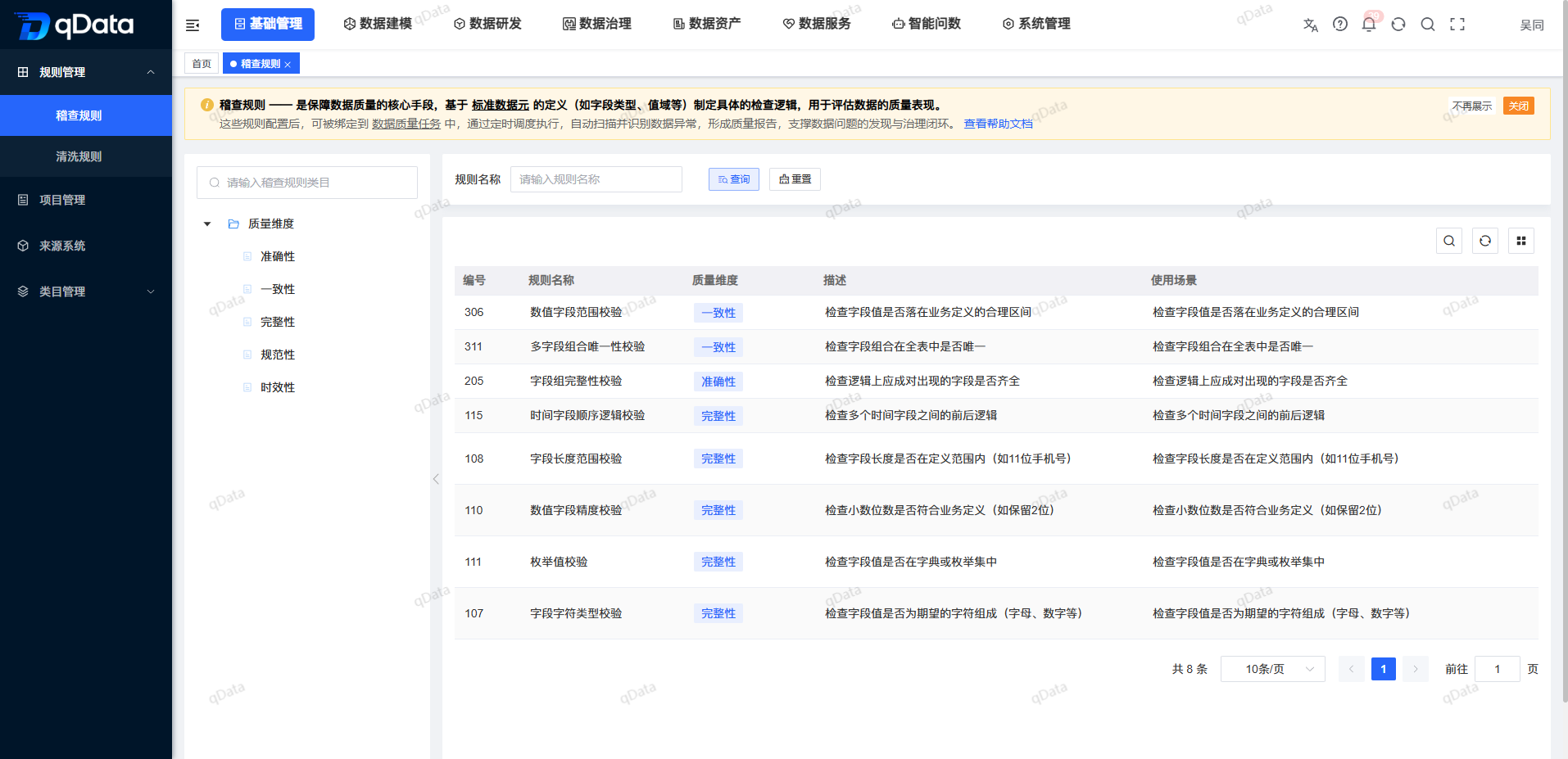The width and height of the screenshot is (1568, 759).
Task: Click the 数值字段范围校验 rule name
Action: 576,312
